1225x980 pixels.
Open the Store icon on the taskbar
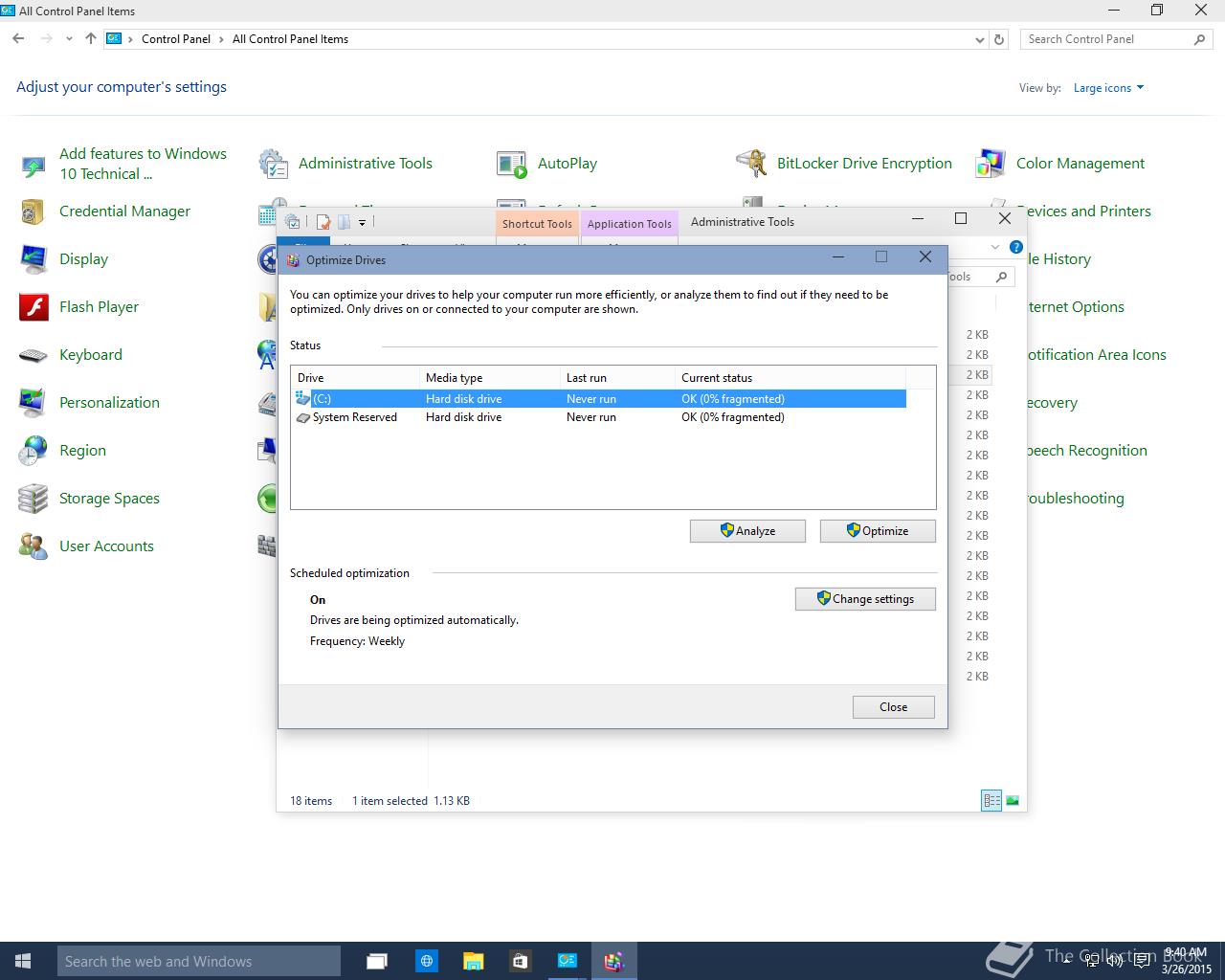[520, 961]
